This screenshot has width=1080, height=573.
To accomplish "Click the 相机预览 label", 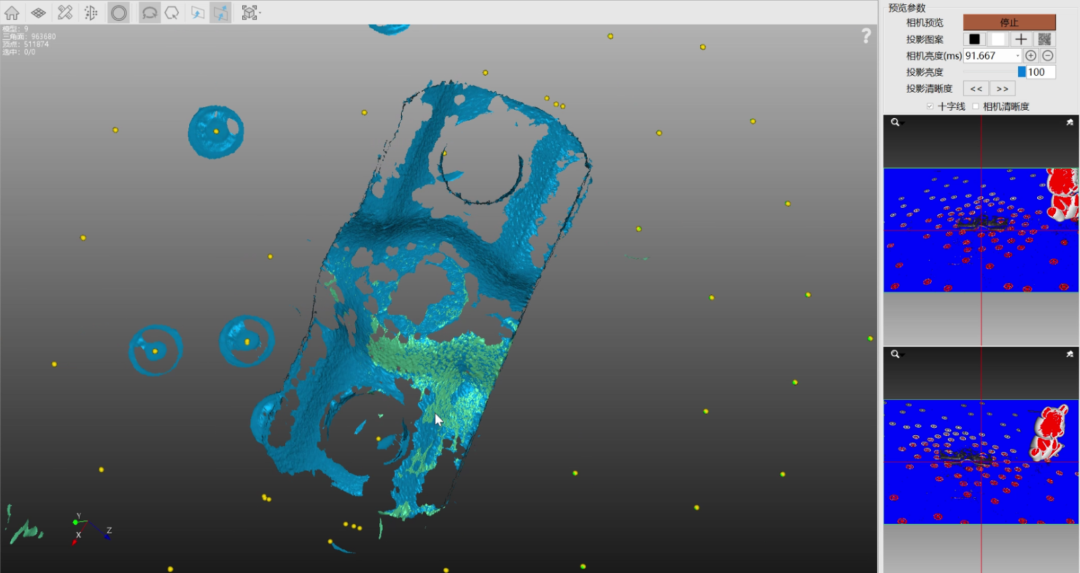I will 925,23.
